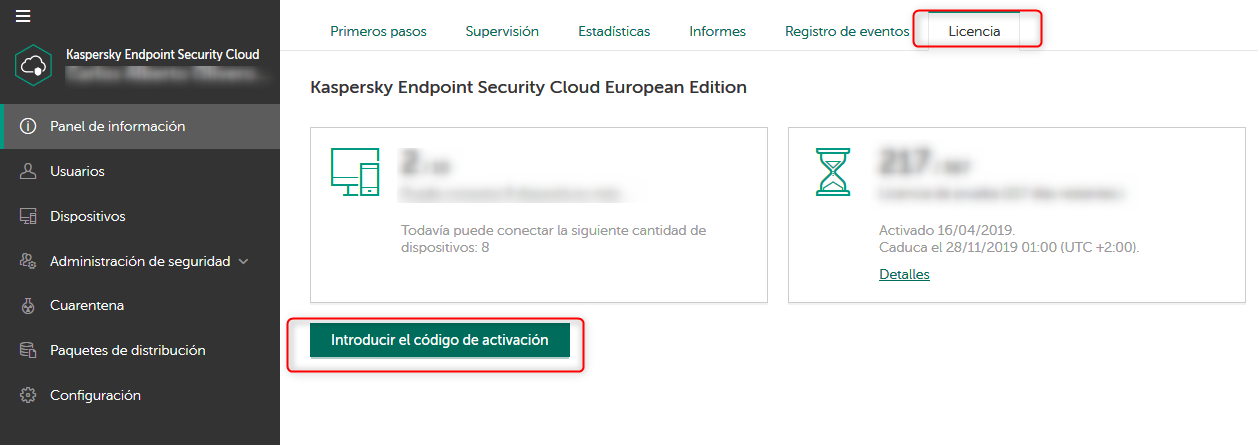This screenshot has width=1258, height=445.
Task: Click the hamburger menu icon
Action: tap(24, 16)
